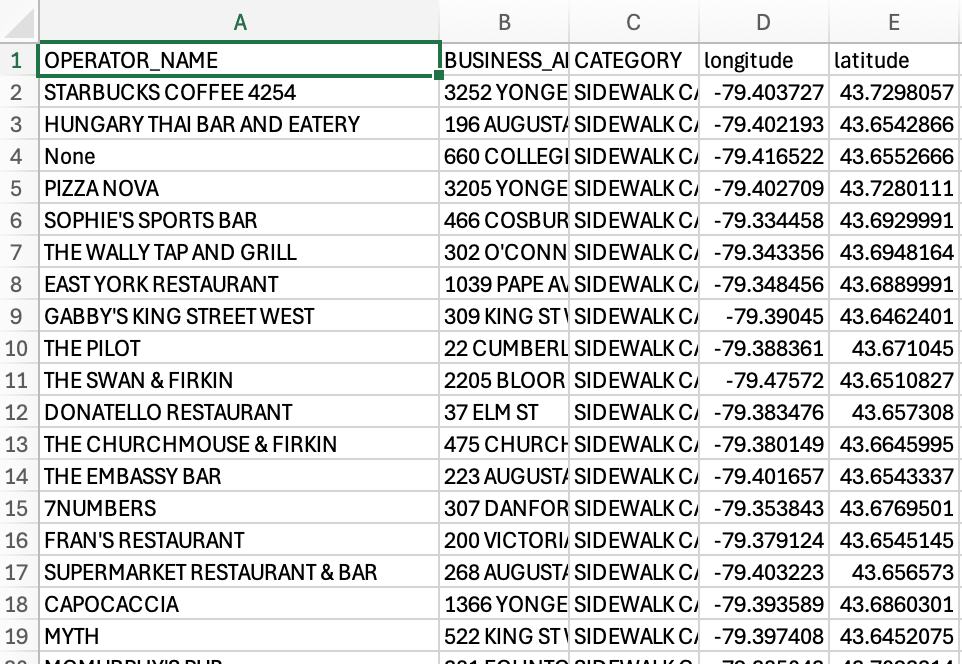Click longitude value -79.47572
Image resolution: width=962 pixels, height=664 pixels.
(x=764, y=380)
